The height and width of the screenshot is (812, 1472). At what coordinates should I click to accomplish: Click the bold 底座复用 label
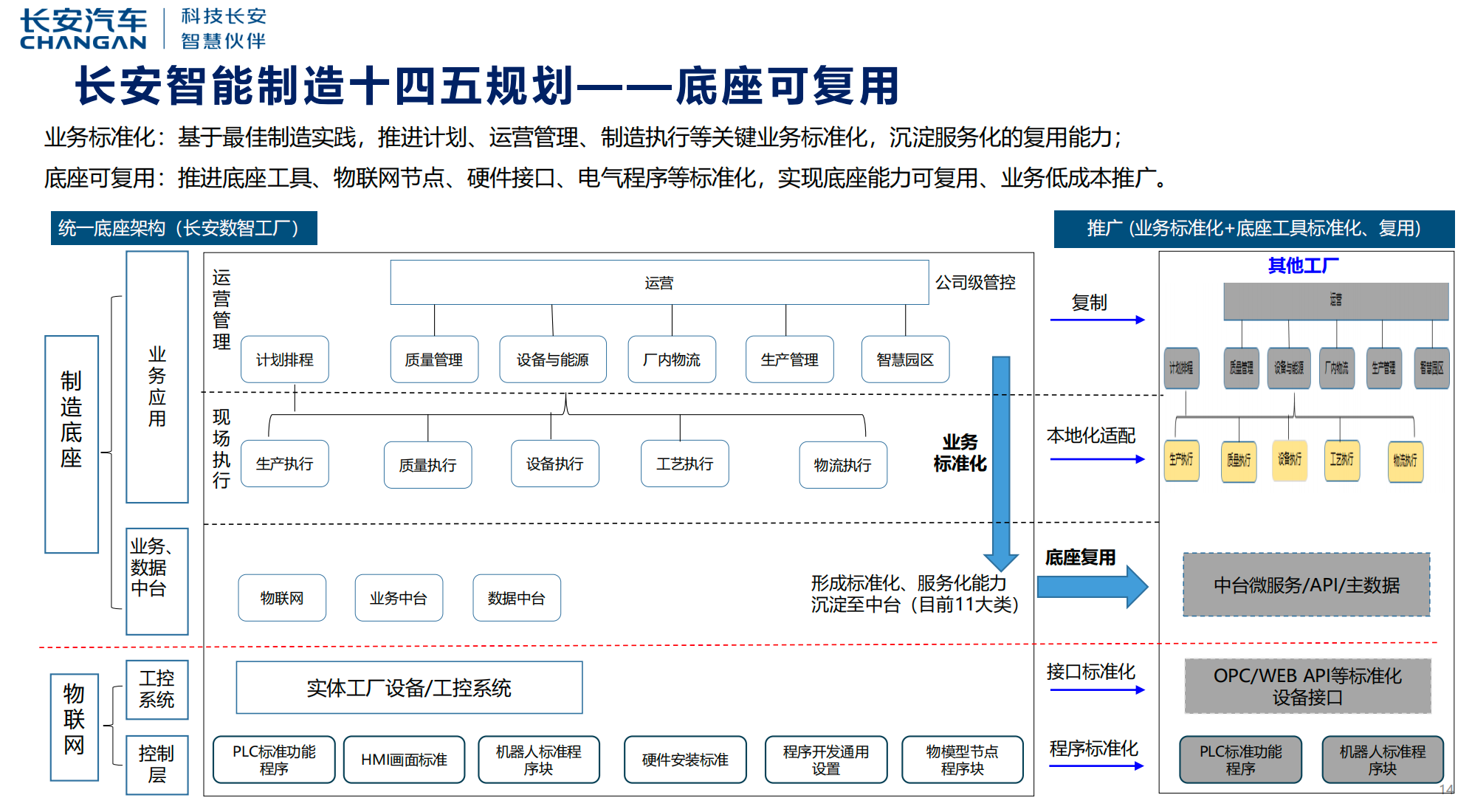point(1080,557)
